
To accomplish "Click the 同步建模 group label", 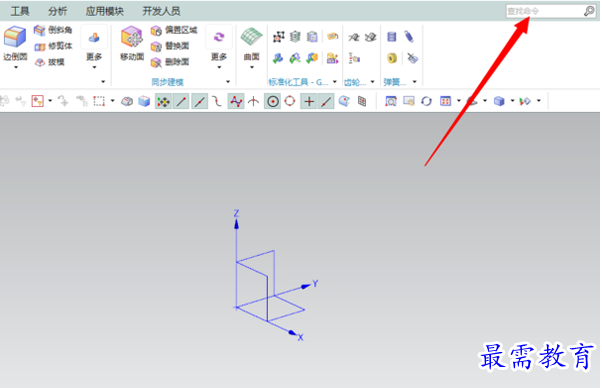I will (x=167, y=82).
